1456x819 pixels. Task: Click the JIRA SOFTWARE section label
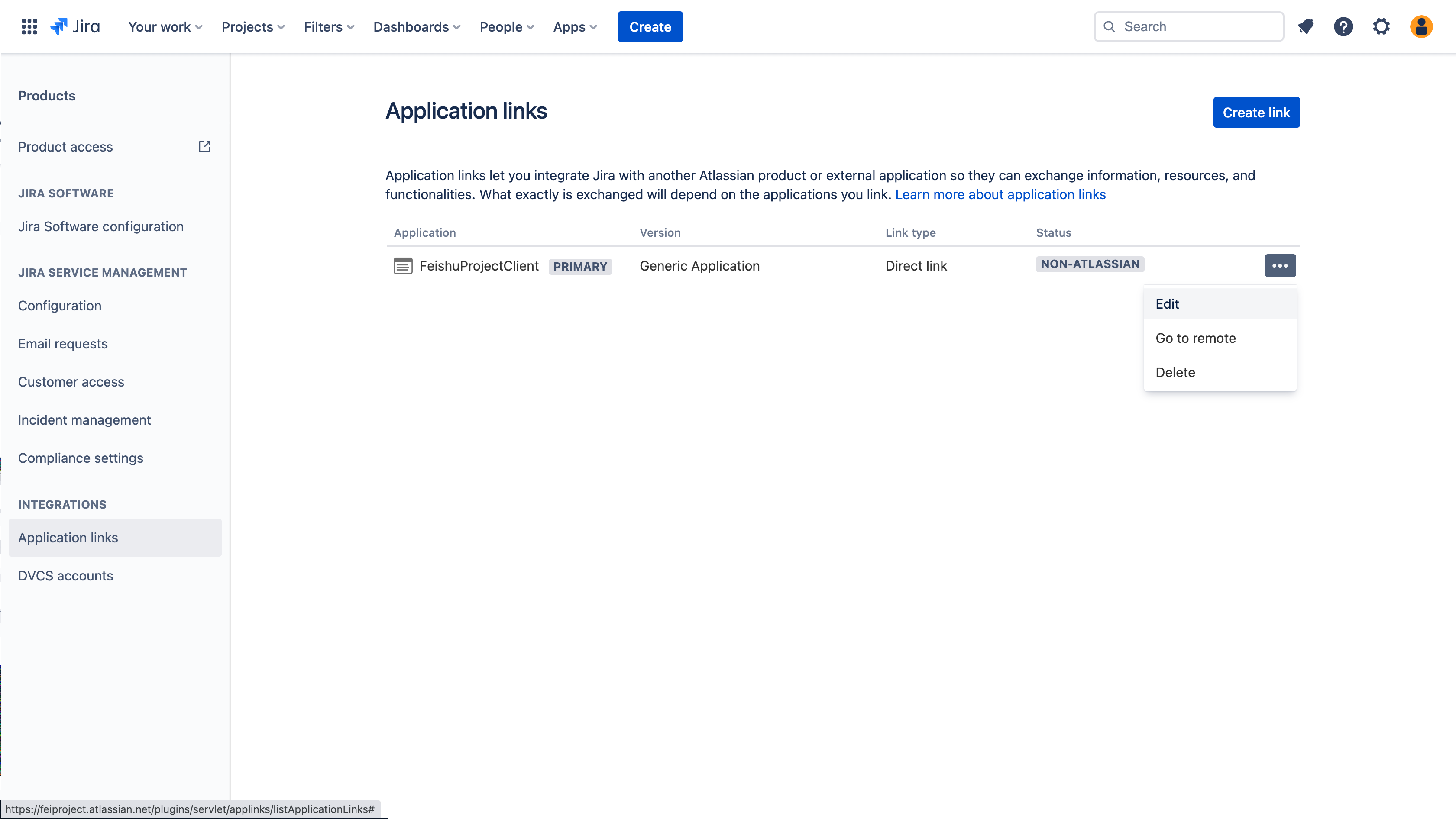[65, 194]
